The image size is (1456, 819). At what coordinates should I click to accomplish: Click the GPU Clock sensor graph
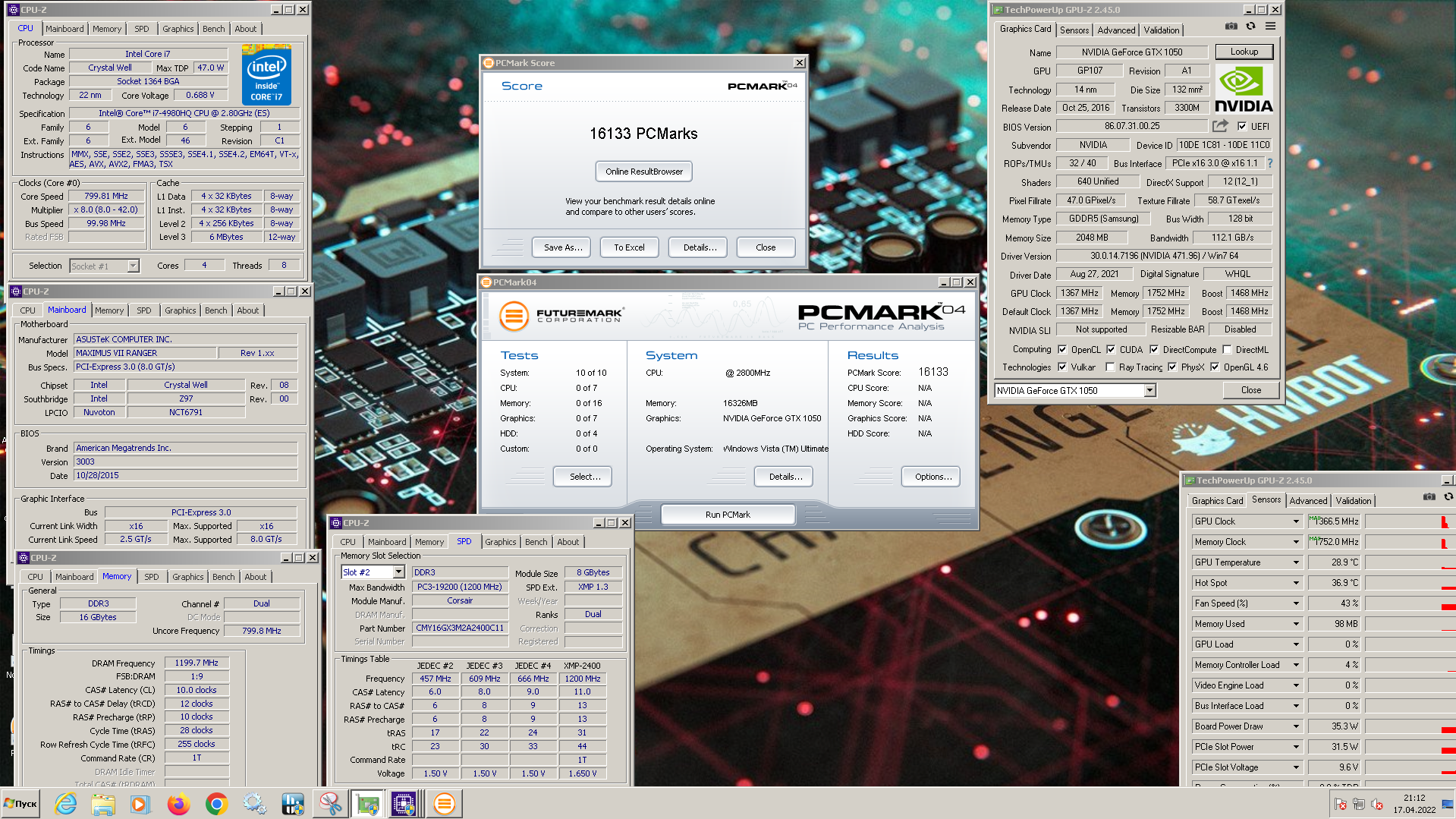(x=1410, y=521)
